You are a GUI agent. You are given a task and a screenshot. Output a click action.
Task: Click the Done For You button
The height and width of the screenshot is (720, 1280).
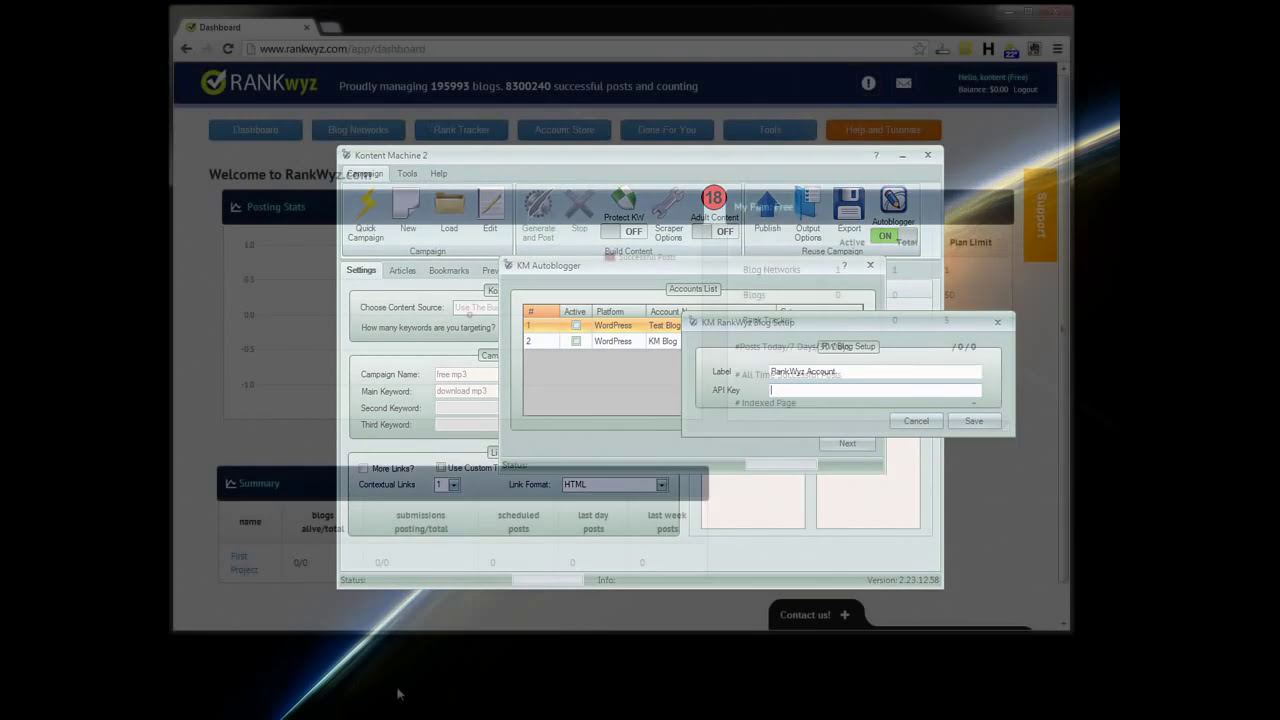pos(667,130)
